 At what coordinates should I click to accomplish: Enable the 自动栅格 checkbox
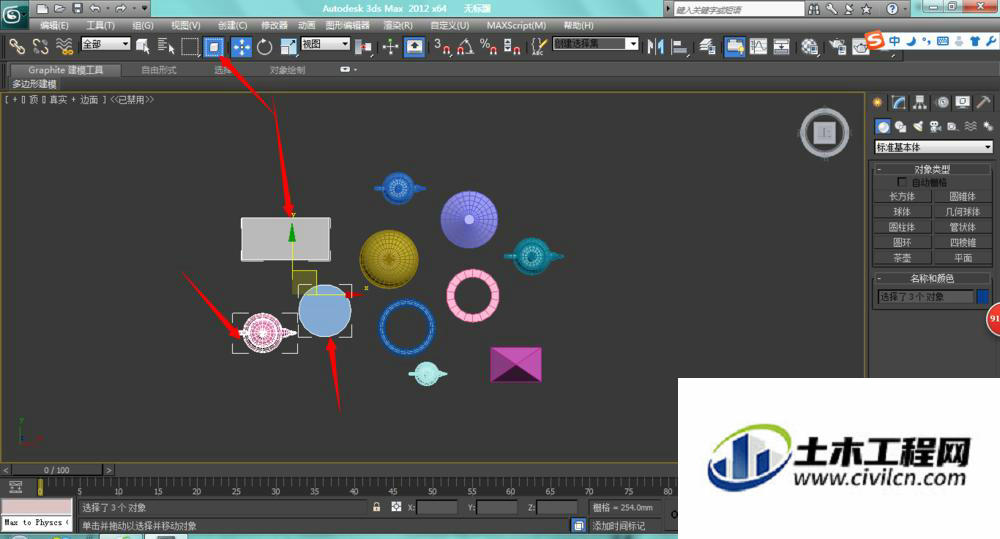click(902, 182)
